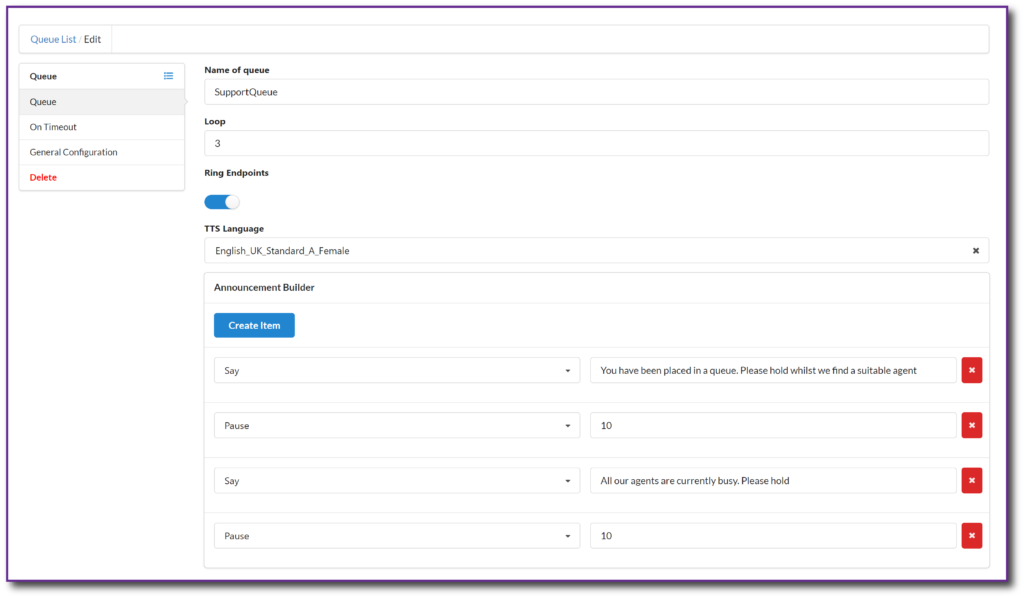Viewport: 1024px width, 598px height.
Task: Toggle the Ring Endpoints switch
Action: (x=222, y=202)
